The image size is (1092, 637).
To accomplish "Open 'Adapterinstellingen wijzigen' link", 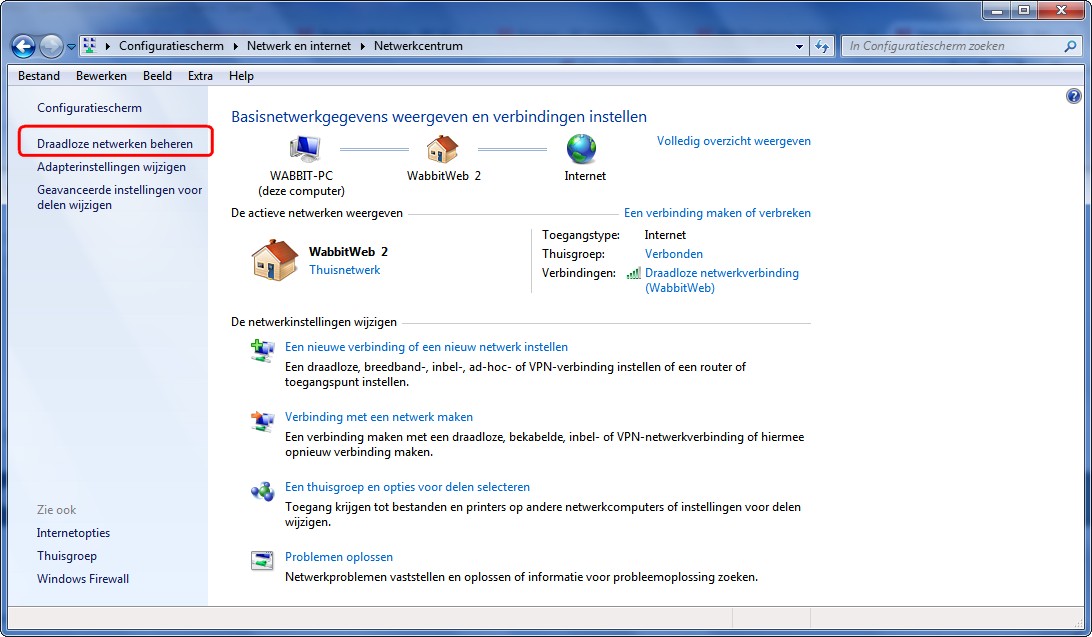I will click(x=111, y=167).
